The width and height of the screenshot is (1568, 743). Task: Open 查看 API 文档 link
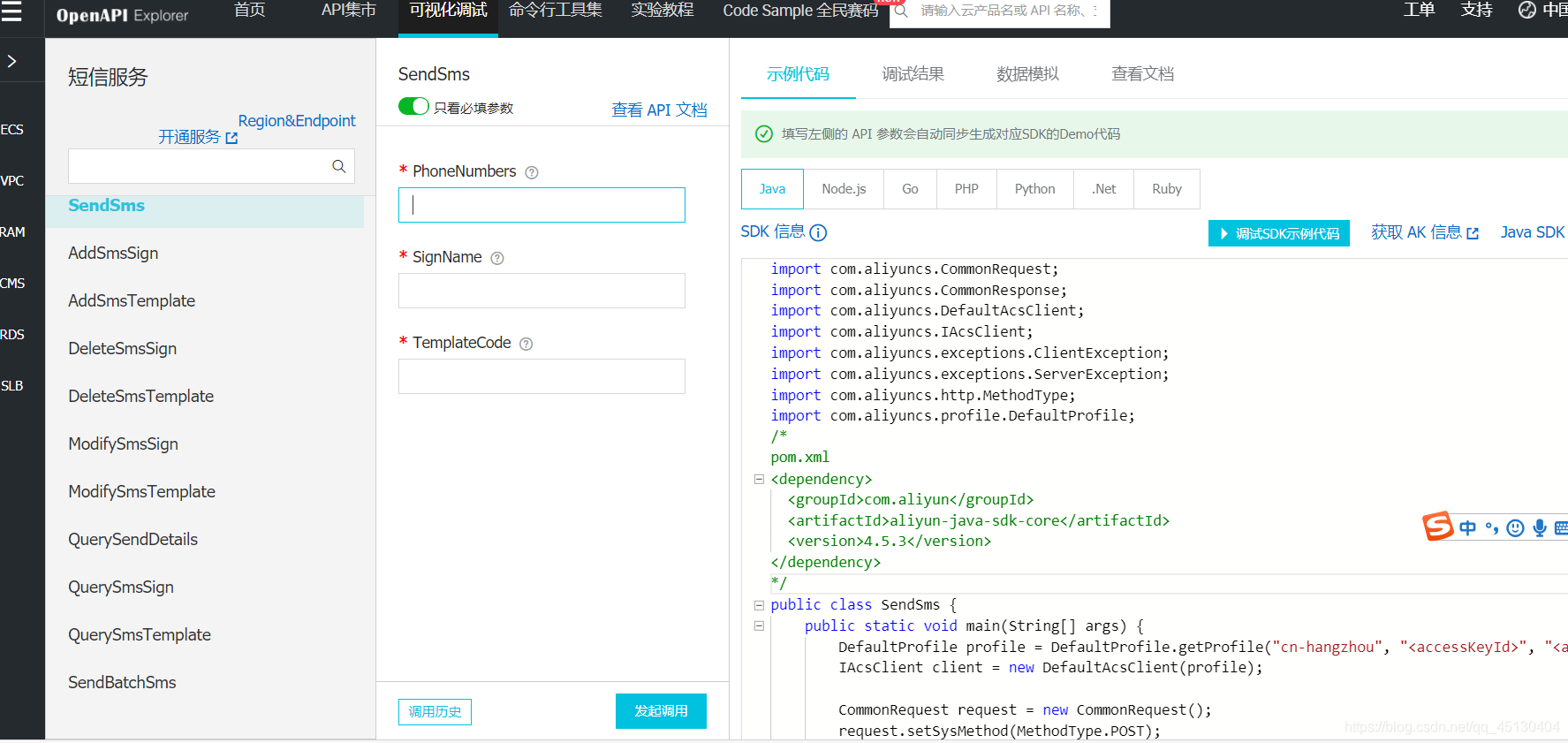[x=659, y=110]
